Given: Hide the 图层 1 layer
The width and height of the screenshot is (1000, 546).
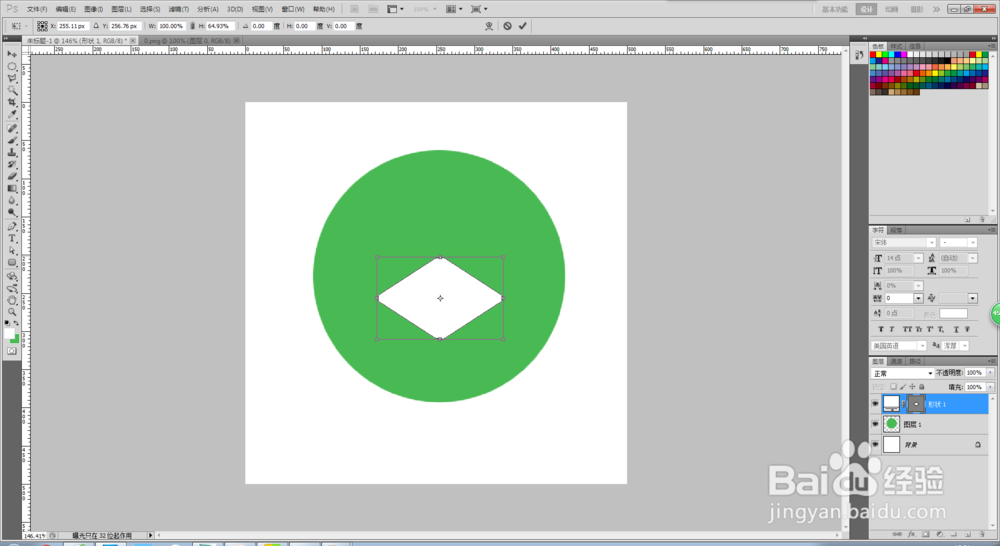Looking at the screenshot, I should click(x=875, y=424).
